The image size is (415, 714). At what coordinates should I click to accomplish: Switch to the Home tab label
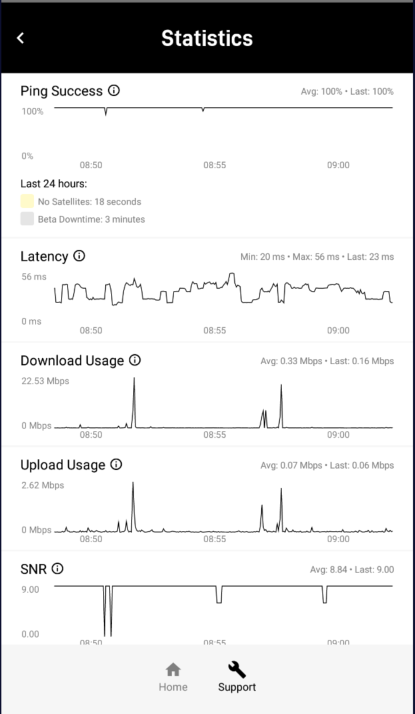point(173,687)
